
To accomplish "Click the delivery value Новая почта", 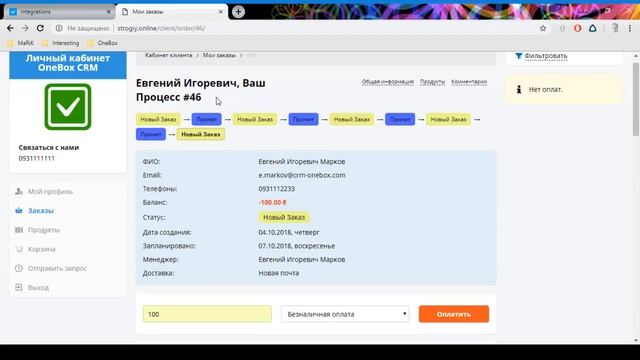I will [279, 273].
